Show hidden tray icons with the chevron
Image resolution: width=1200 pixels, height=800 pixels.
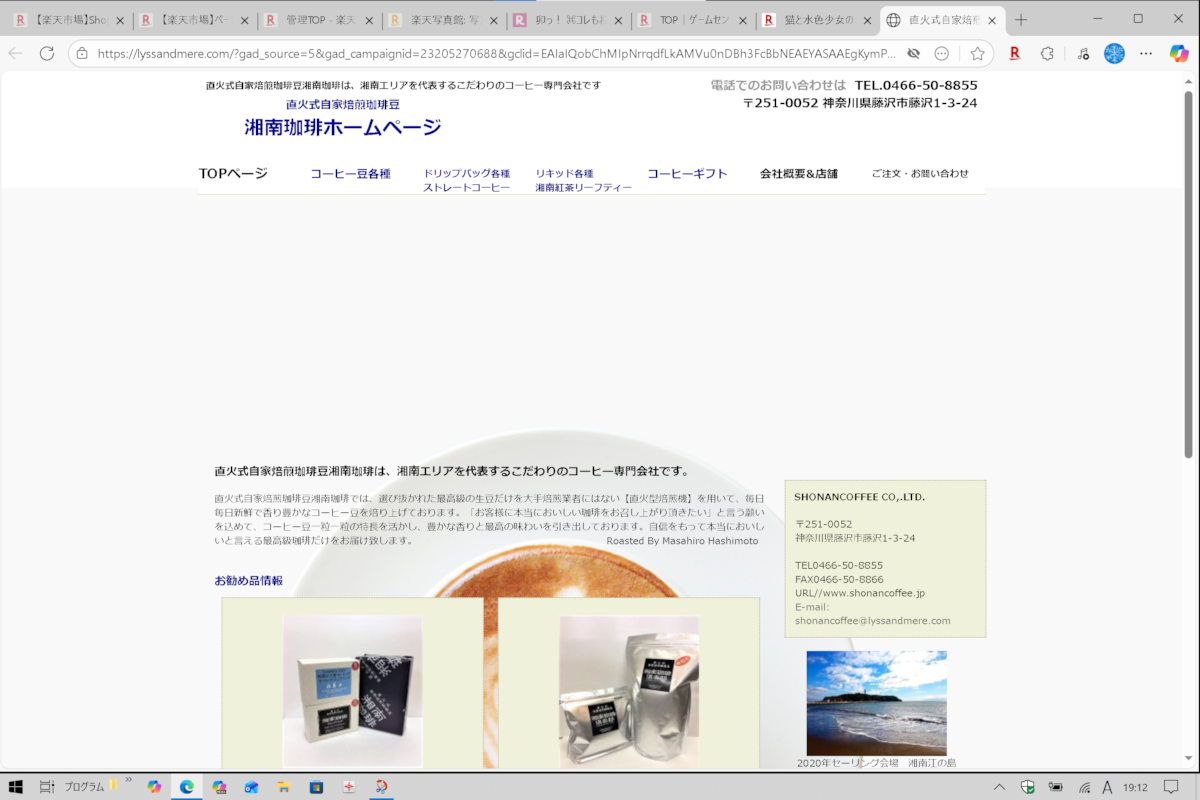[x=1000, y=787]
